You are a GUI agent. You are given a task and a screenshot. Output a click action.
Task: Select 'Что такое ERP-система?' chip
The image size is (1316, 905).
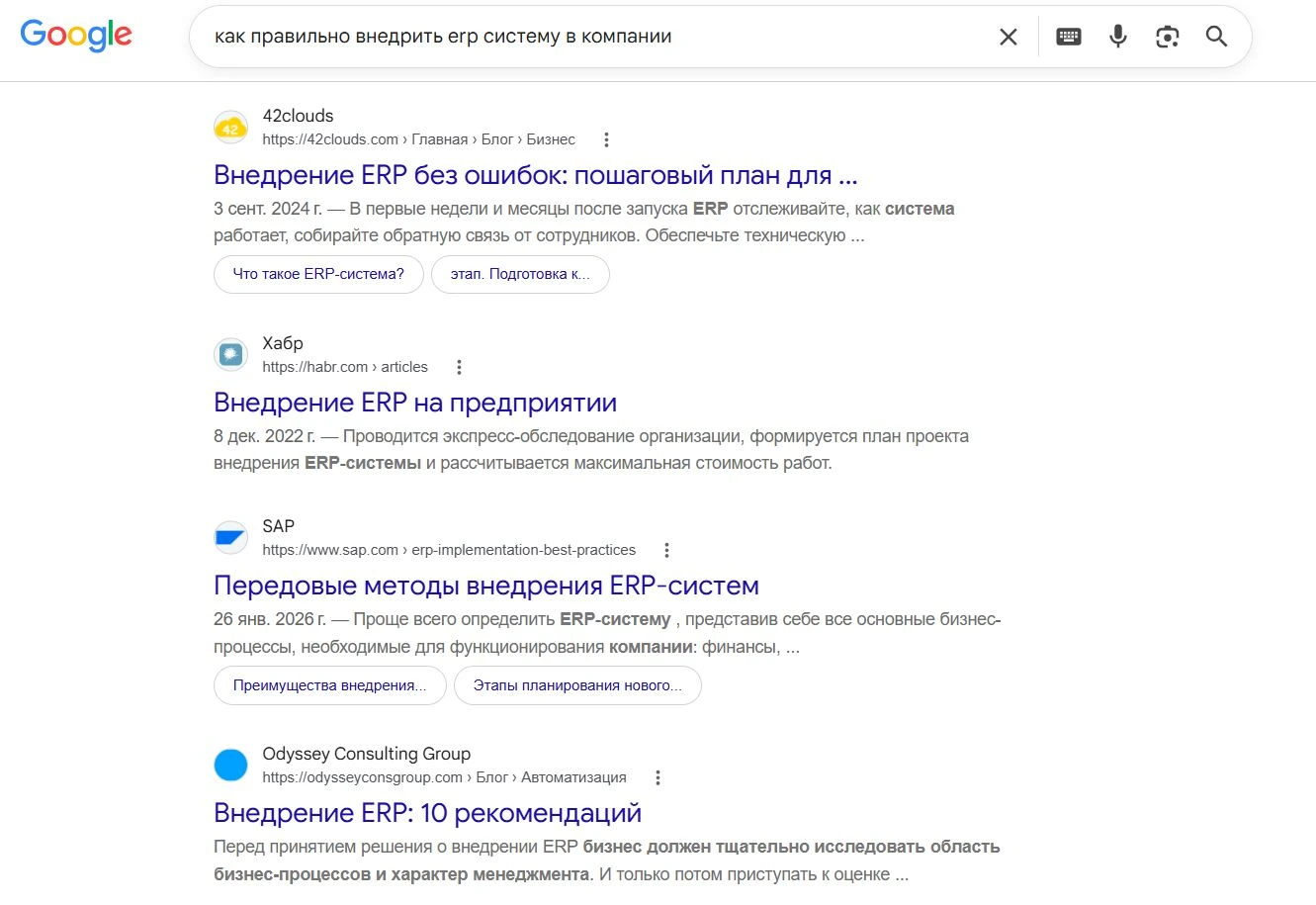318,274
